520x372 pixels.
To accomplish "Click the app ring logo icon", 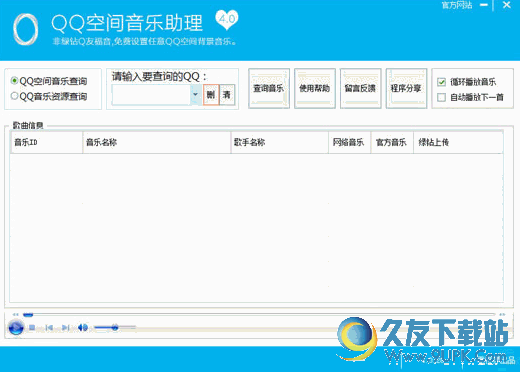I will 25,29.
